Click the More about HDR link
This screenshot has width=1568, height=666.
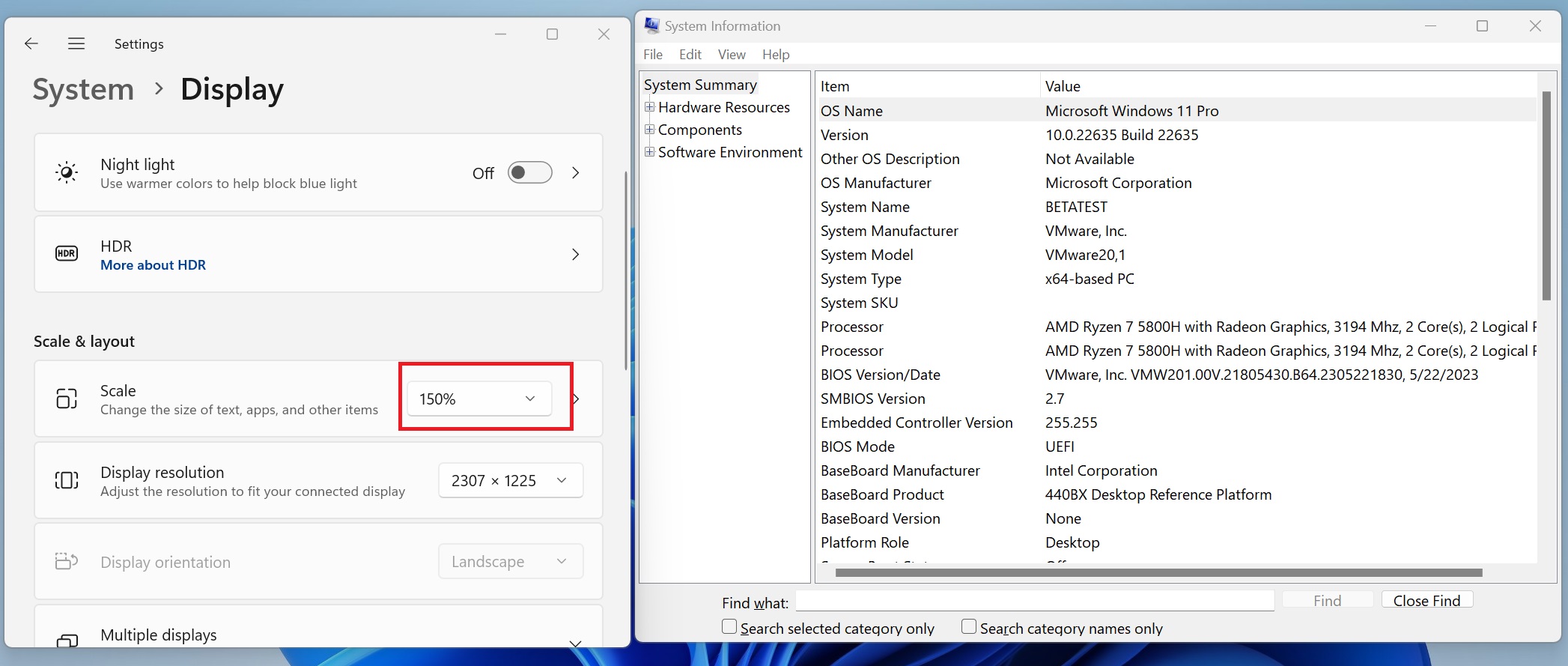153,265
